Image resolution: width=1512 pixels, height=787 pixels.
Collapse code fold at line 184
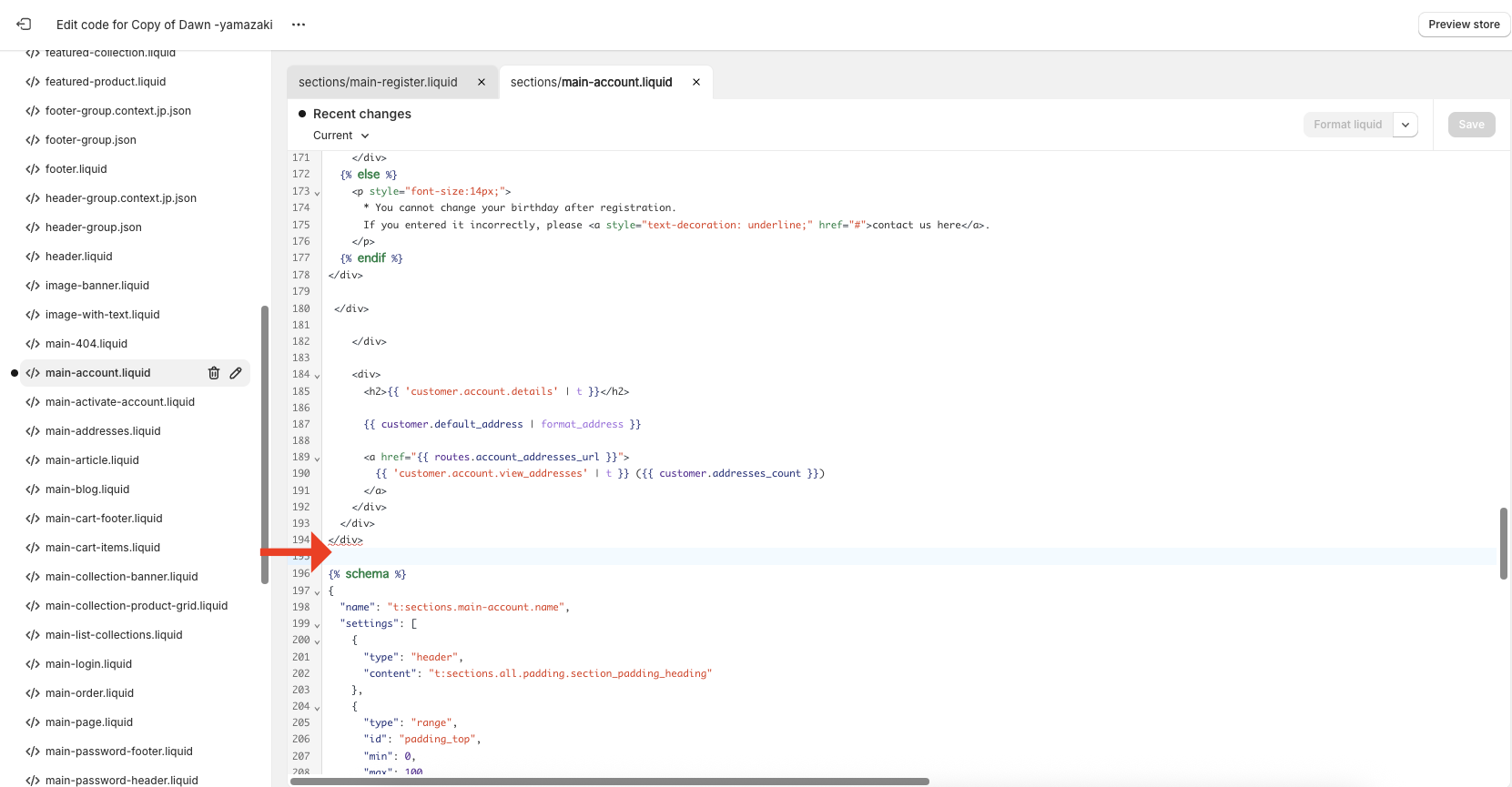point(317,376)
